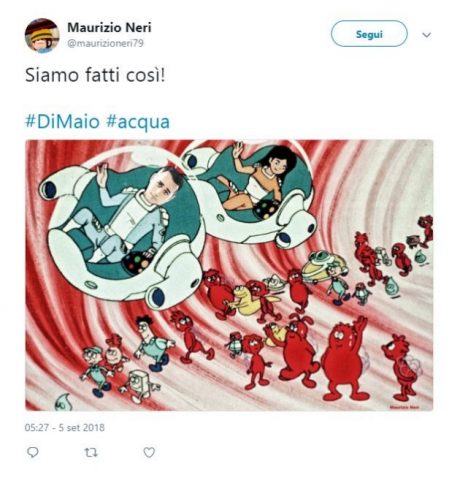Click the yellow flying capsule in image
Screen dimensions: 460x480
pyautogui.click(x=325, y=265)
